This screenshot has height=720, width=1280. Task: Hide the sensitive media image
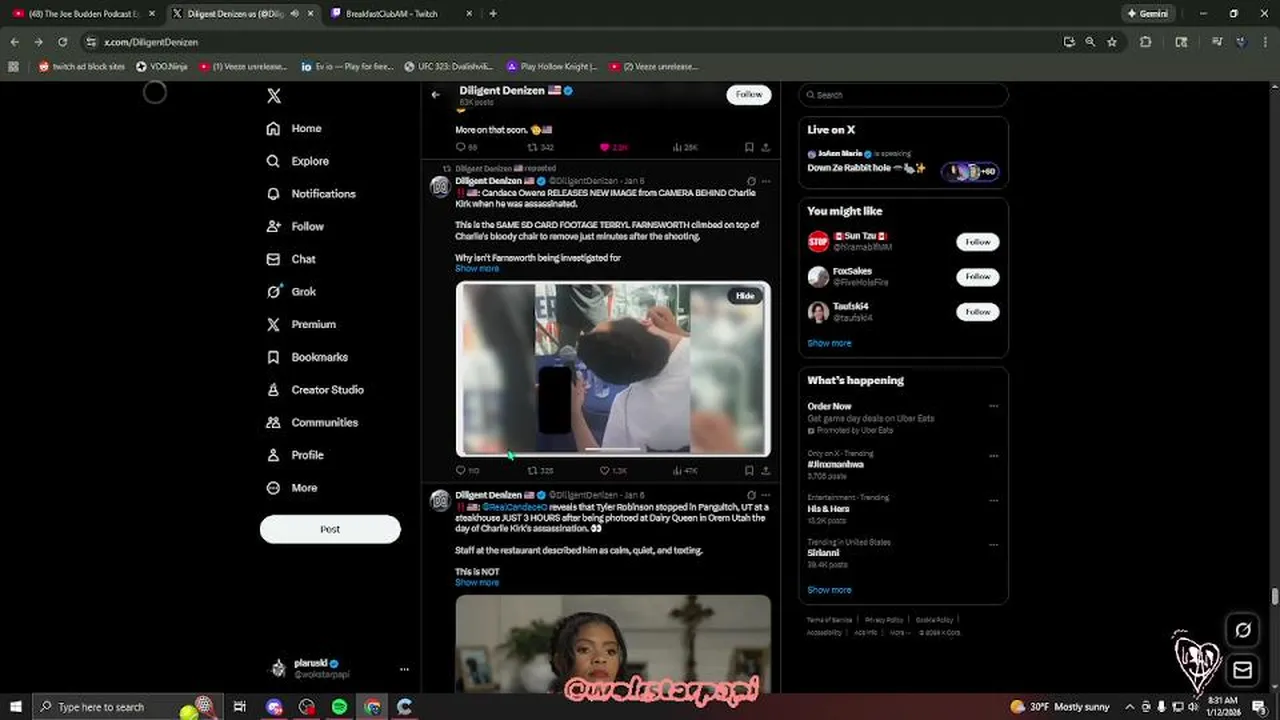[746, 296]
